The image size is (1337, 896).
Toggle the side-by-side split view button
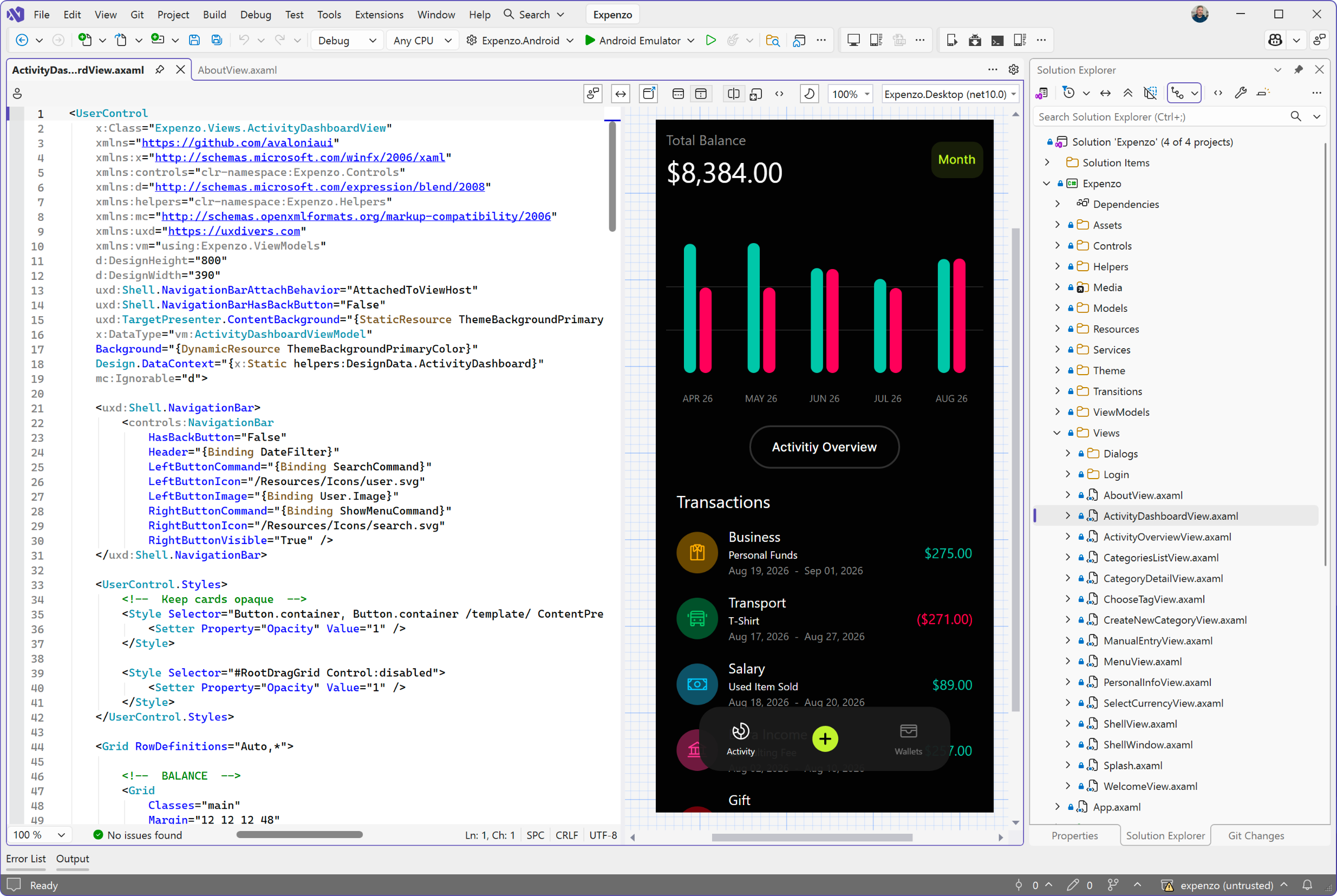click(733, 94)
